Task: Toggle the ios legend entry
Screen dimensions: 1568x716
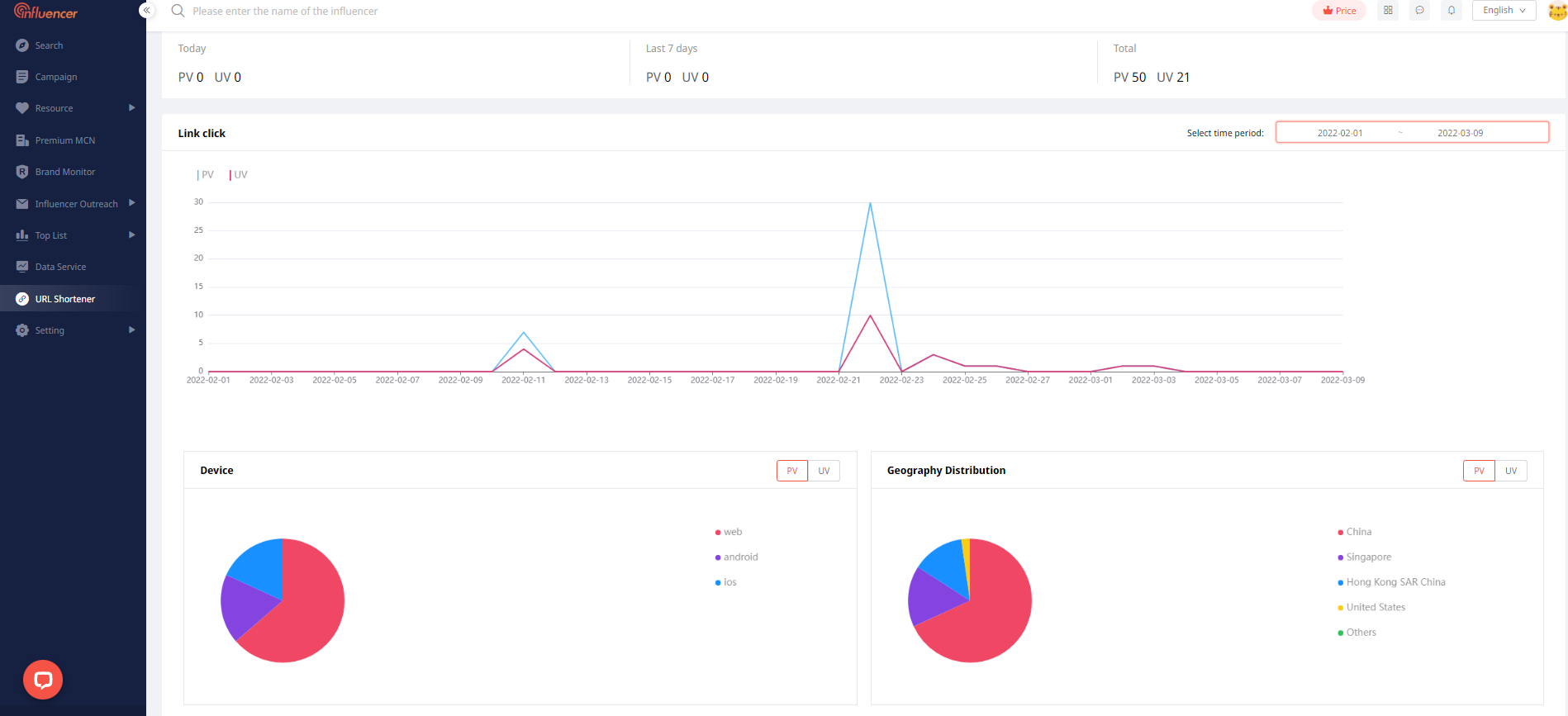Action: pos(725,582)
